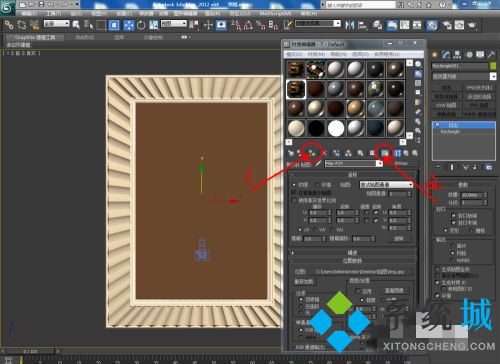Click the object color swatch

493,66
